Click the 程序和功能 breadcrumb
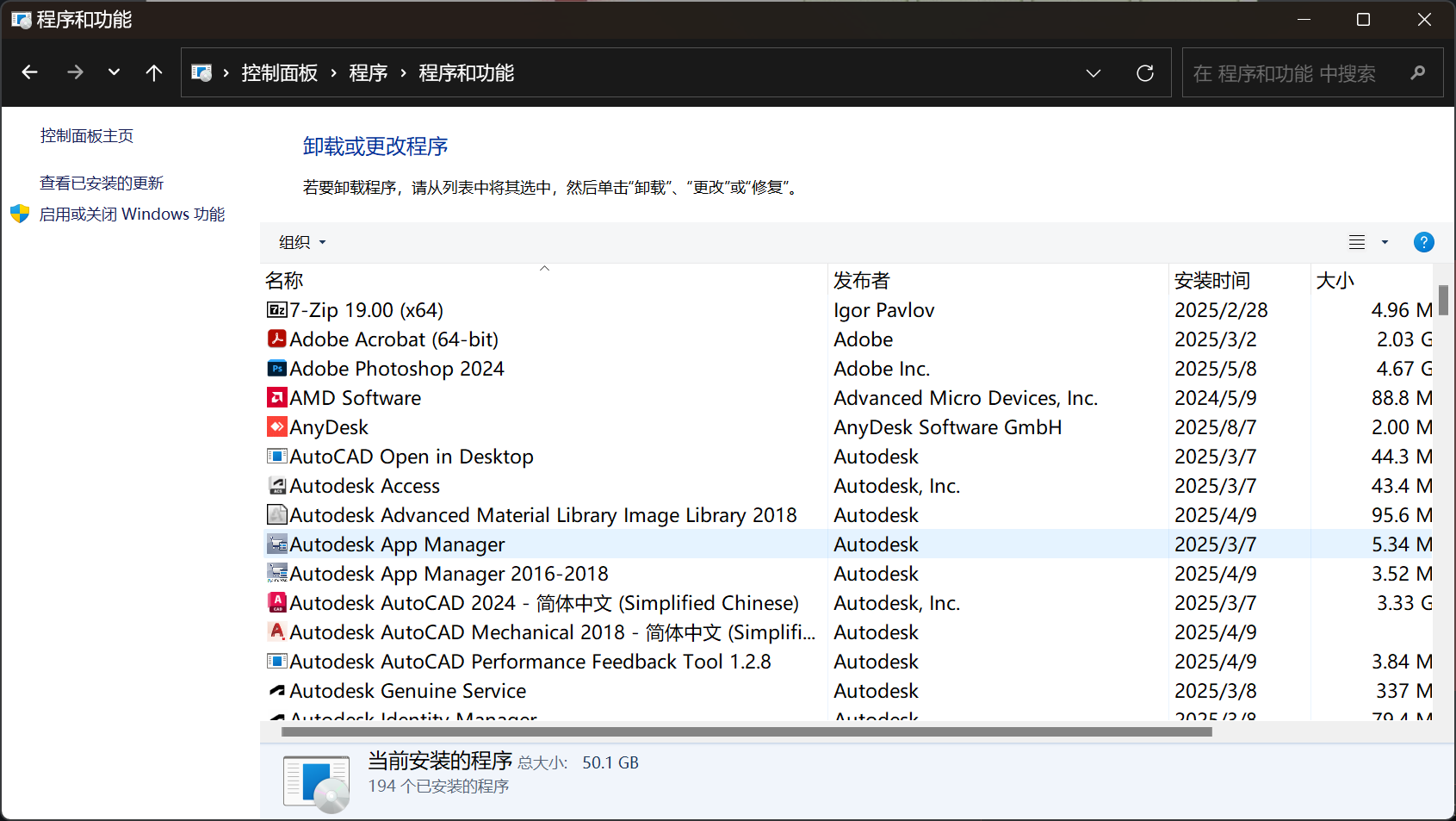The height and width of the screenshot is (821, 1456). (x=467, y=73)
